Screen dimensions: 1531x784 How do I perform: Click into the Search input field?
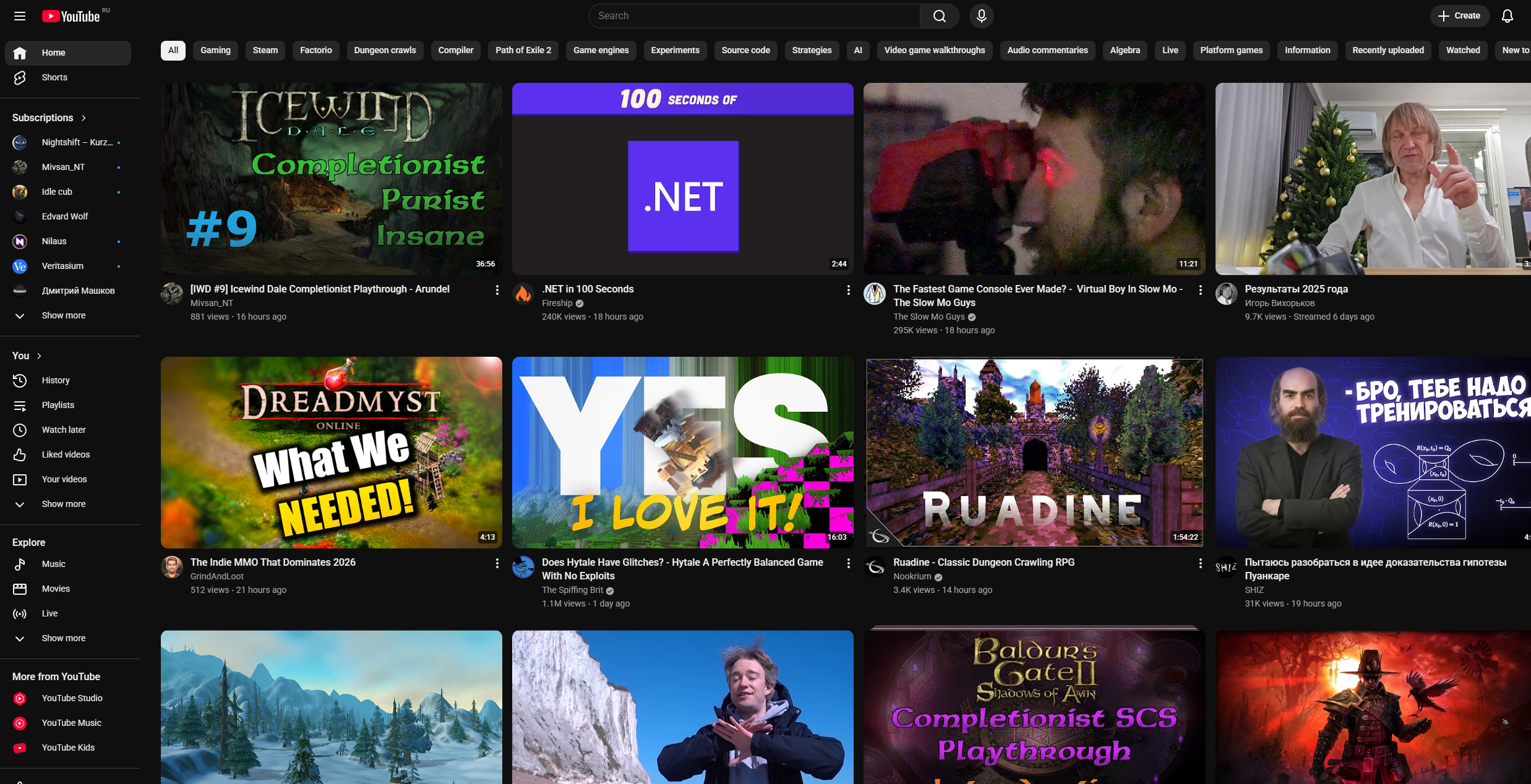(x=753, y=16)
